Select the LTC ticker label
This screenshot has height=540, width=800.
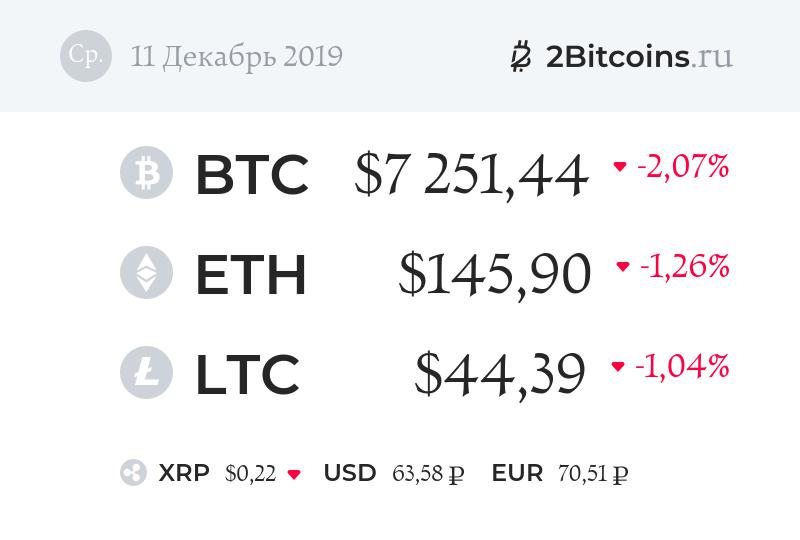tap(246, 374)
